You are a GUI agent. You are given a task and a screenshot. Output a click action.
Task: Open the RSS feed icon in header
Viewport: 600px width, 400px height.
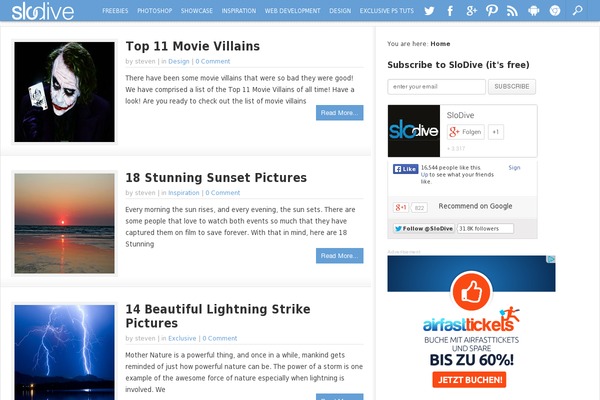[x=512, y=11]
